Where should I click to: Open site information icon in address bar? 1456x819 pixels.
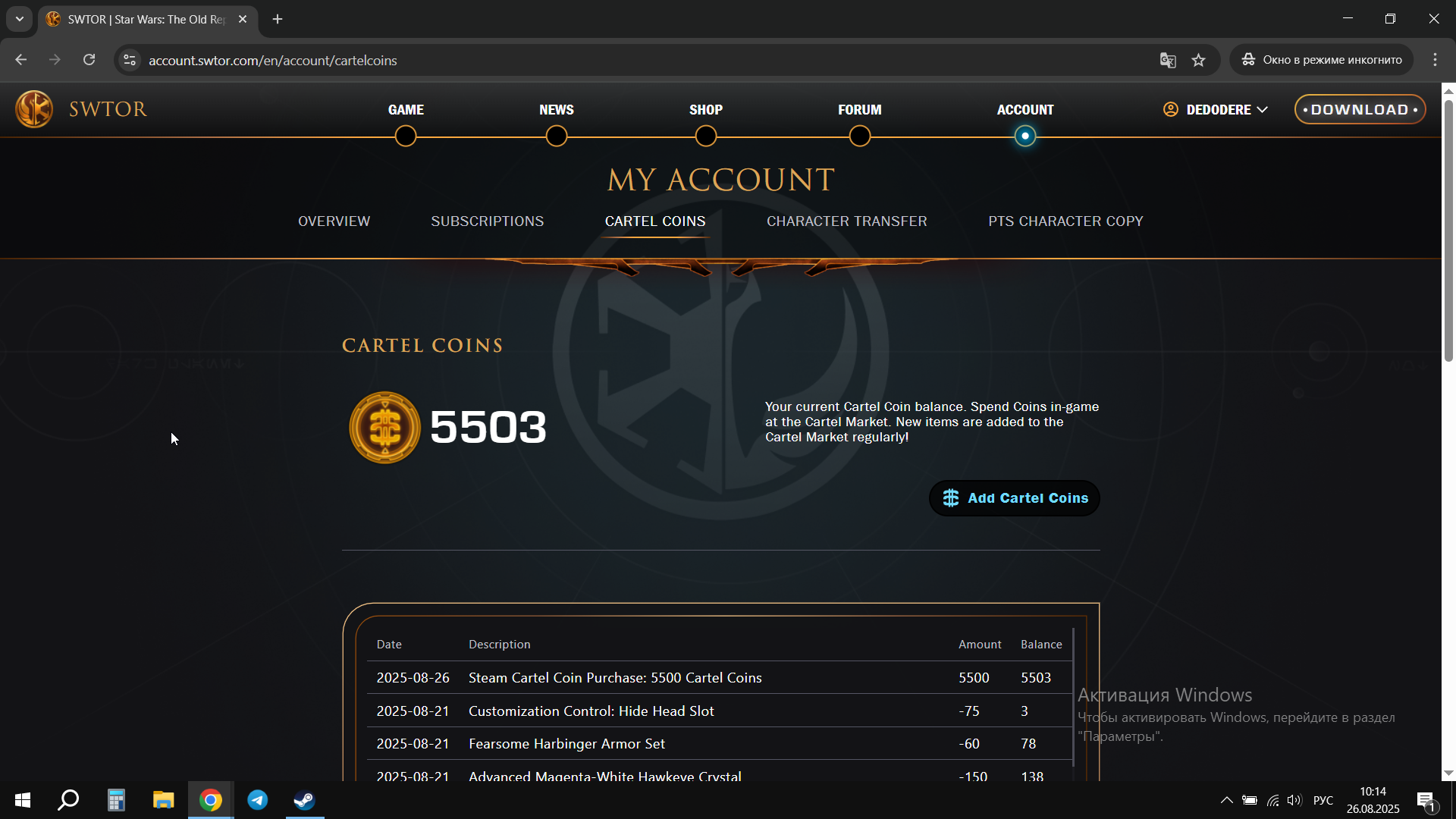[130, 60]
